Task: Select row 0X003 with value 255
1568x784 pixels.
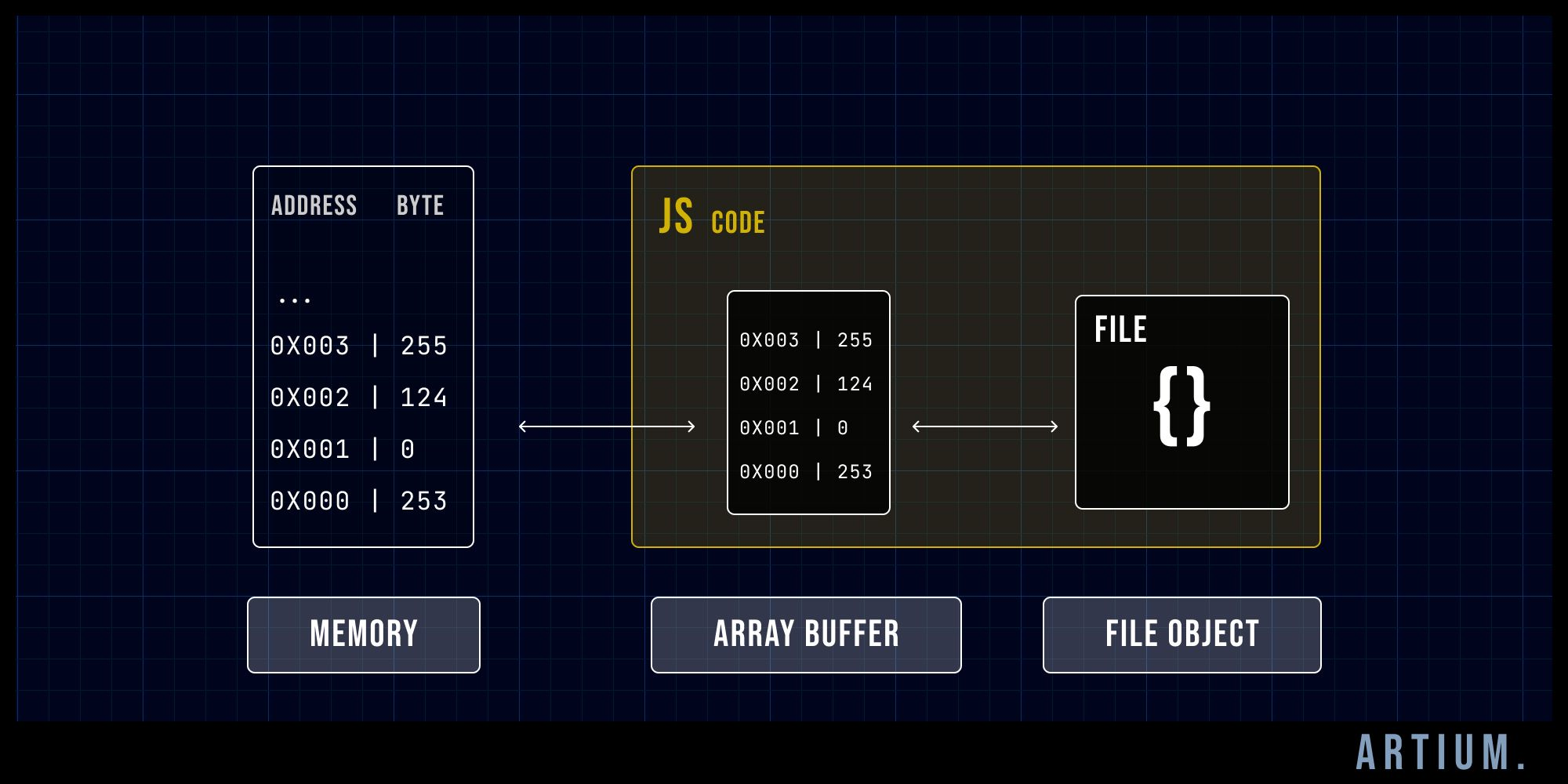Action: pyautogui.click(x=359, y=345)
